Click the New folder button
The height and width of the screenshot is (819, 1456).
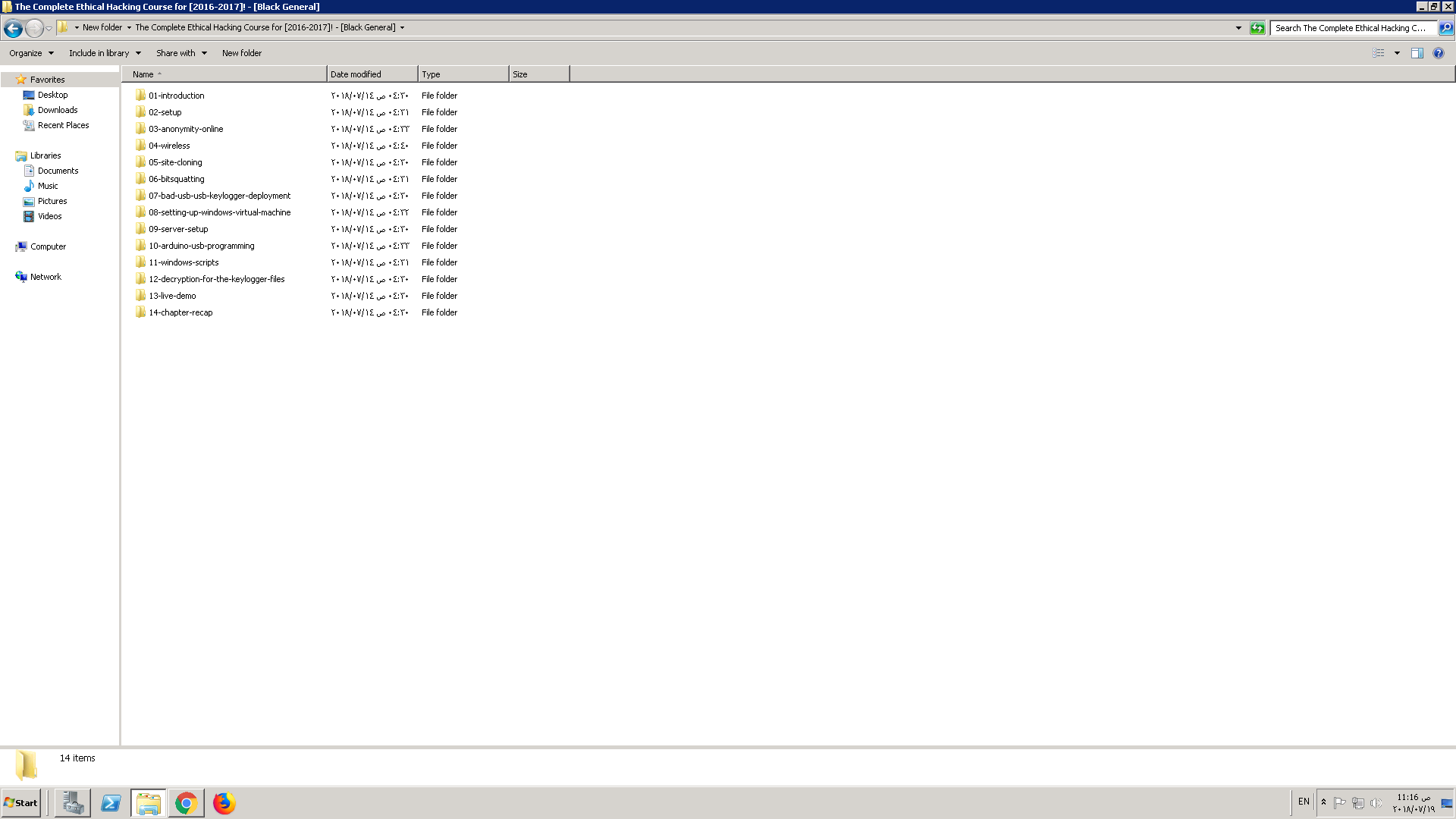(241, 53)
